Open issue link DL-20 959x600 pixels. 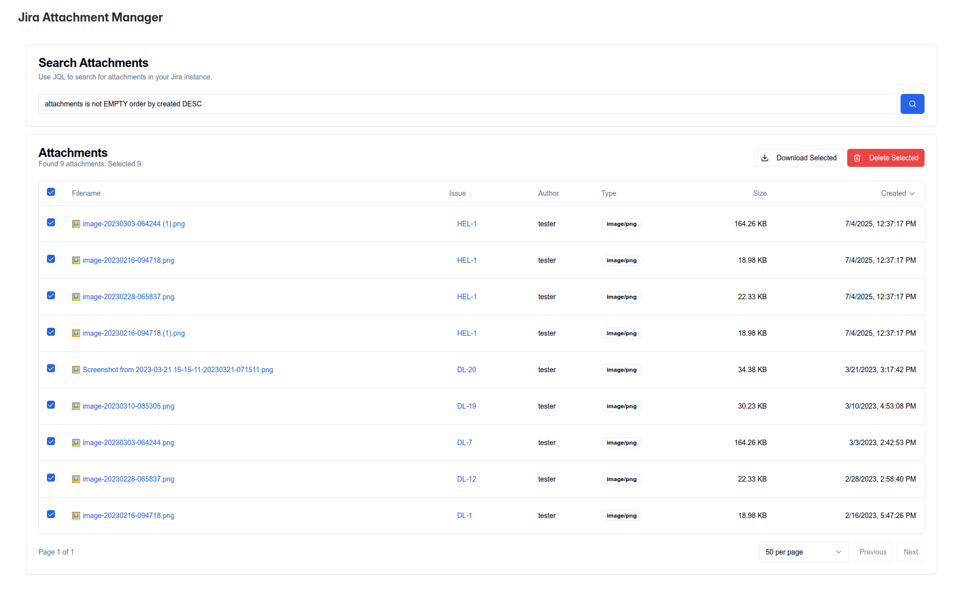click(466, 370)
